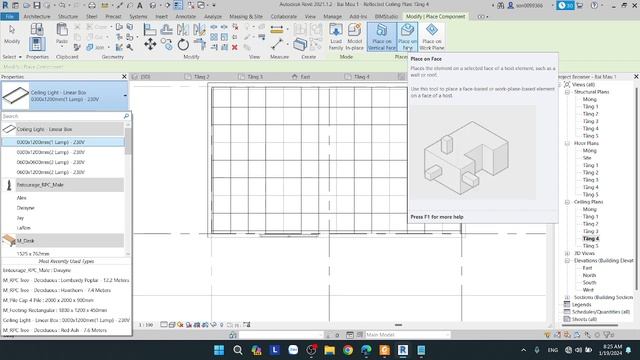Viewport: 640px width, 360px height.
Task: Open Site under Floor Plans
Action: coord(587,158)
